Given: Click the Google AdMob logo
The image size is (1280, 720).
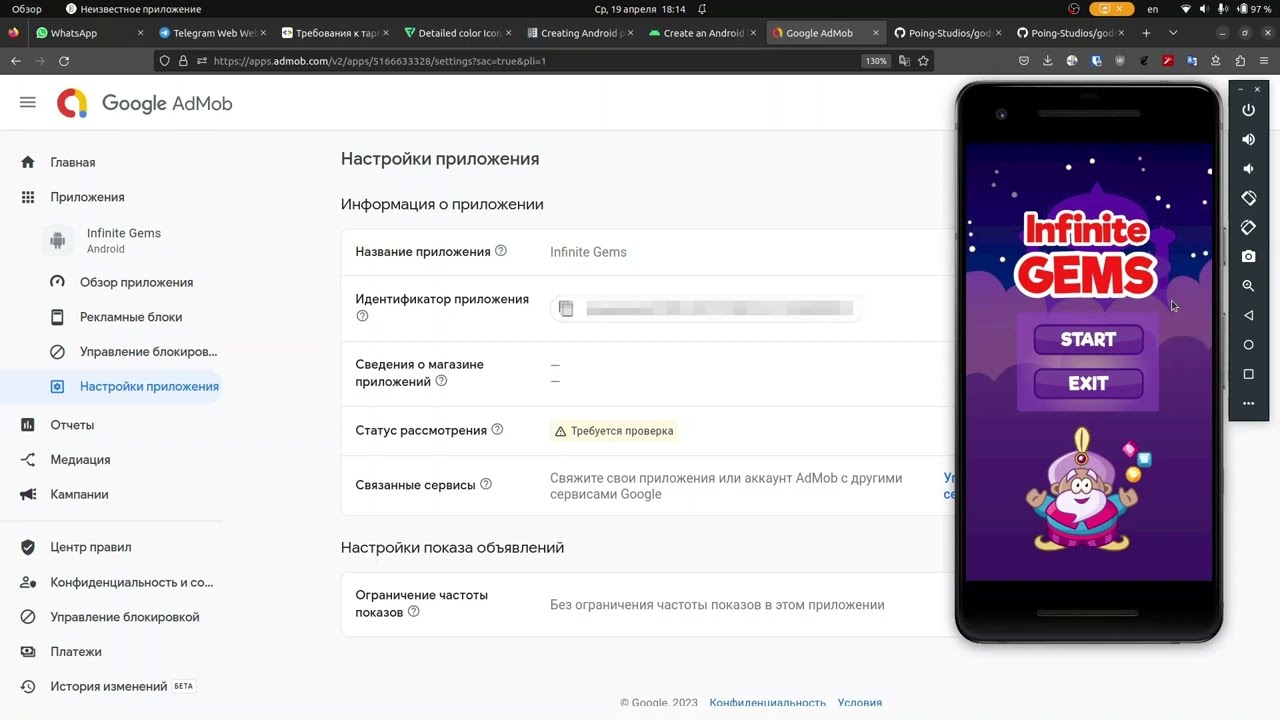Looking at the screenshot, I should pos(145,103).
